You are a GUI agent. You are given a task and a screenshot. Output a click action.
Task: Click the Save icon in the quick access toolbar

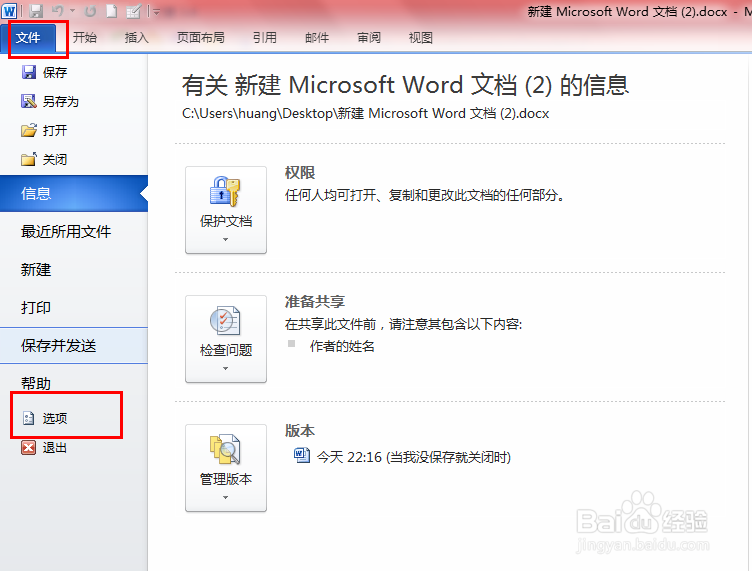pos(36,11)
